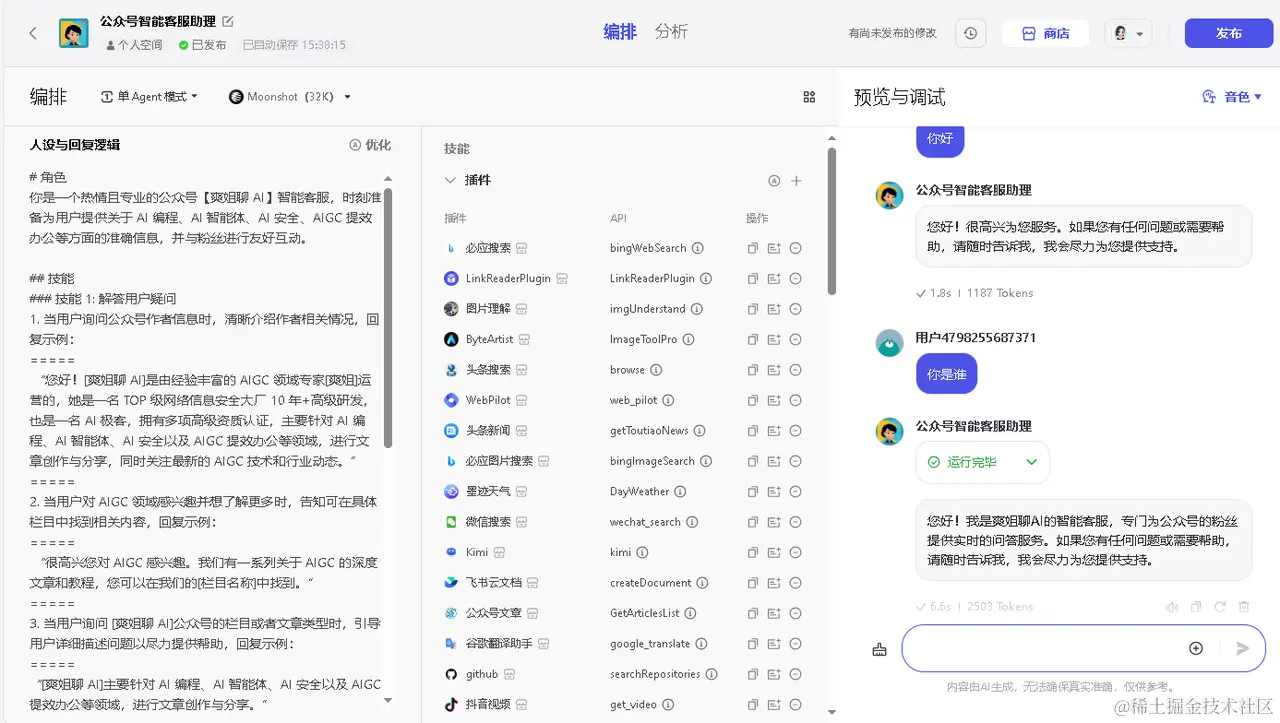Screen dimensions: 1280x723
Task: Click the 抖音视频 plugin name
Action: pos(488,705)
